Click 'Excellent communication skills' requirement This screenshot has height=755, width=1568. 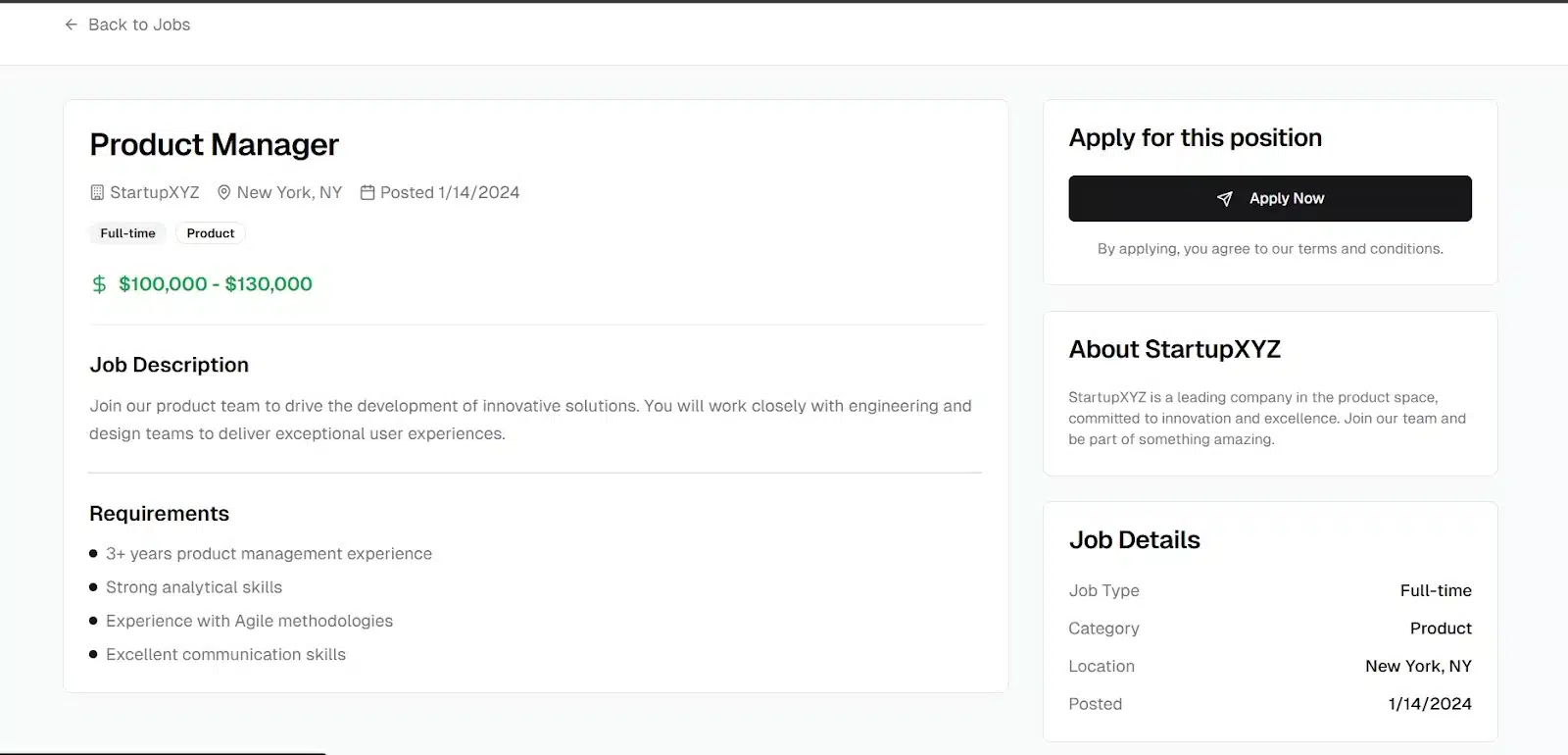point(225,654)
